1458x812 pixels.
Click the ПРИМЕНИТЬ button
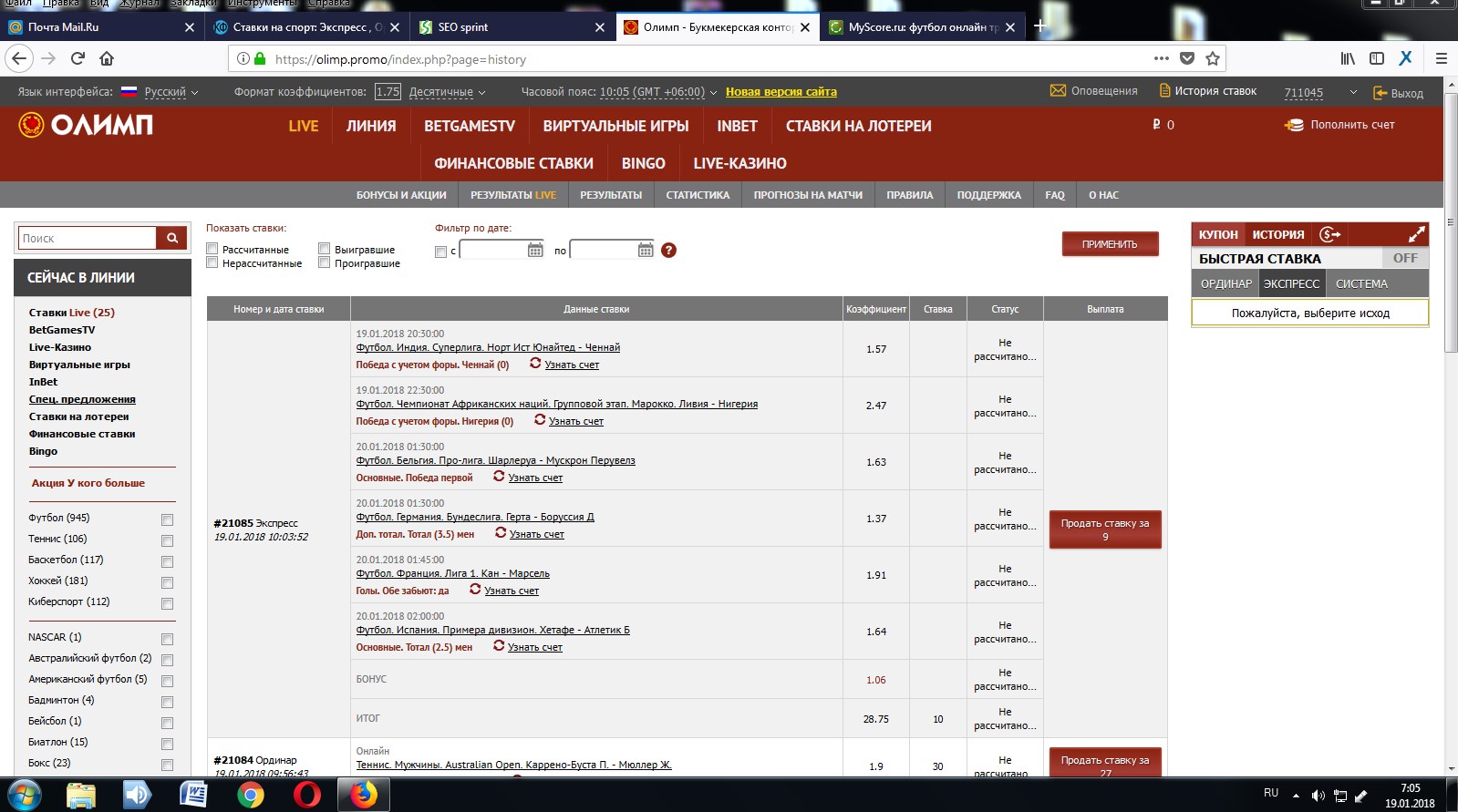pos(1110,244)
